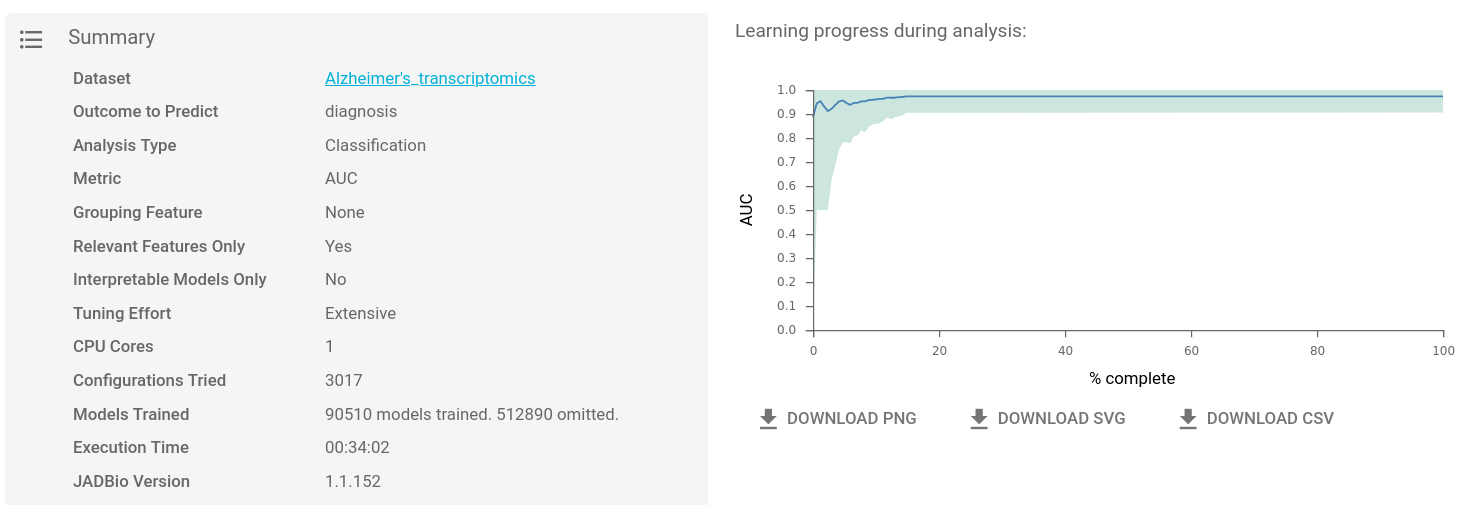1470x505 pixels.
Task: Select the Execution Time value 00:34:02
Action: [357, 447]
